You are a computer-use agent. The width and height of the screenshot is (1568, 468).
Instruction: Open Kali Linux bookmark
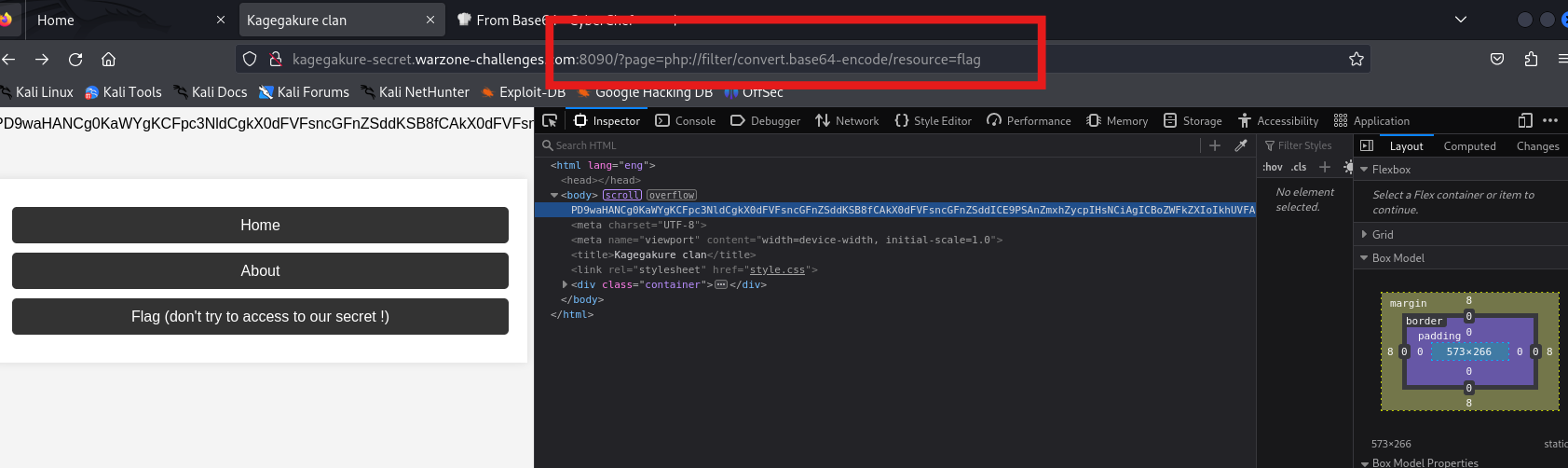click(x=36, y=92)
